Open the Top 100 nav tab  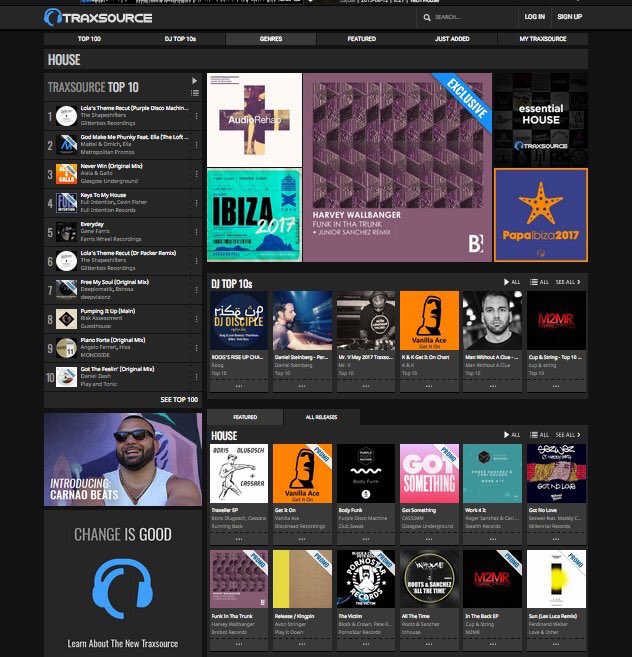89,39
